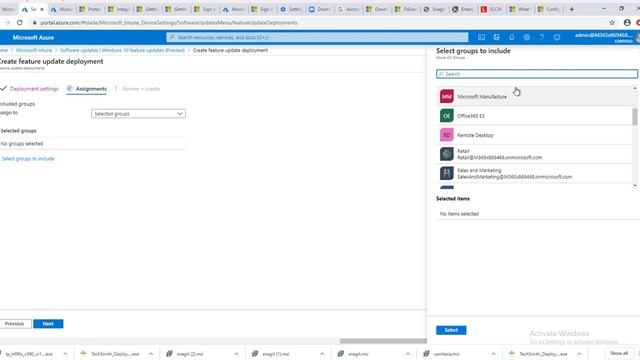
Task: Open Azure notifications bell
Action: click(511, 37)
